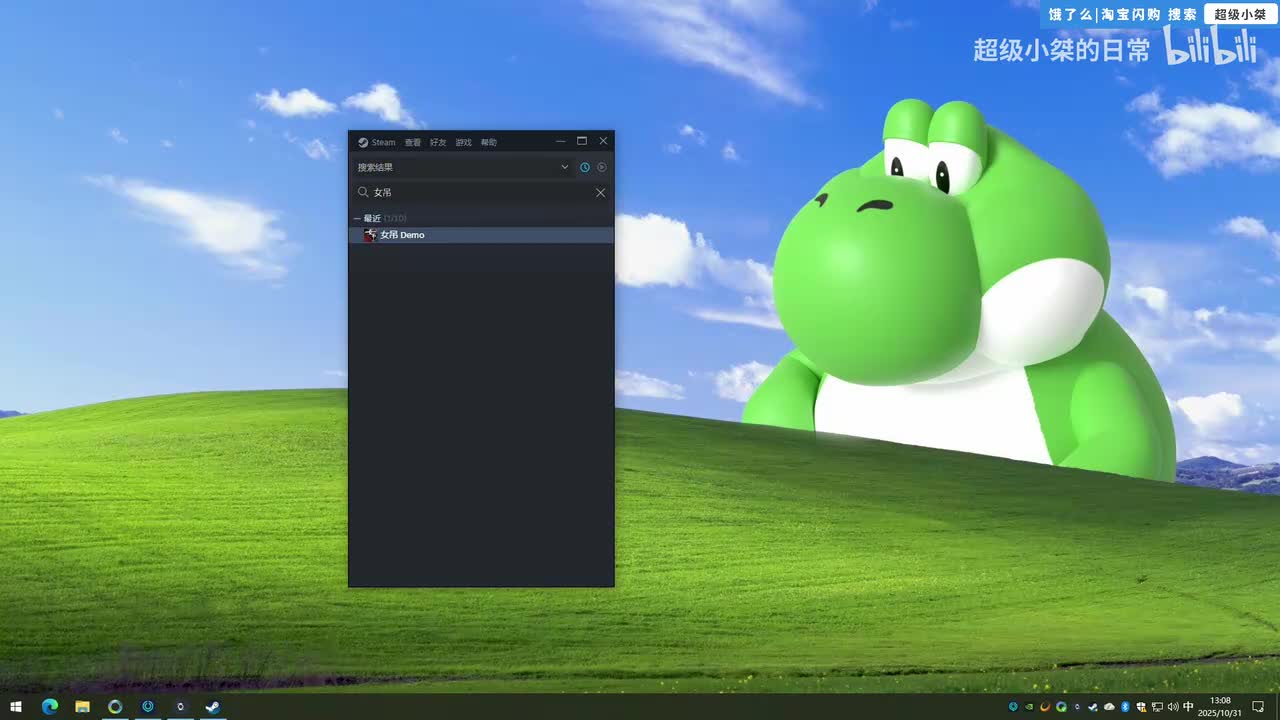Click the teal round icon in the system tray
This screenshot has width=1280, height=720.
(x=1013, y=706)
